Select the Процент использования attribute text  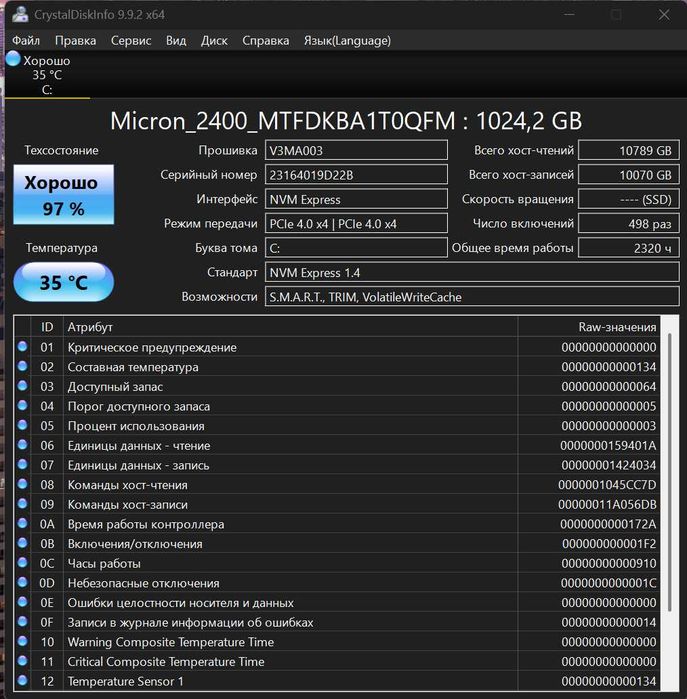coord(136,426)
